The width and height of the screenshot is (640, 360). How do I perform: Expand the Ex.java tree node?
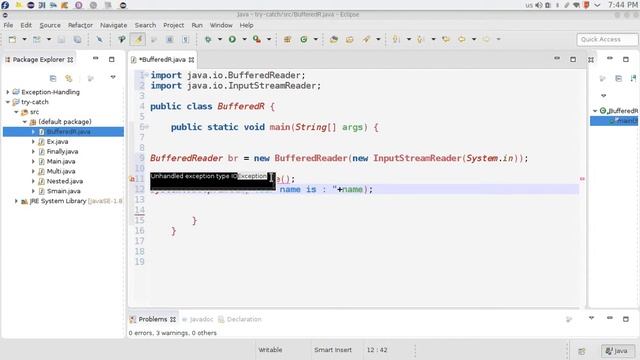[33, 142]
